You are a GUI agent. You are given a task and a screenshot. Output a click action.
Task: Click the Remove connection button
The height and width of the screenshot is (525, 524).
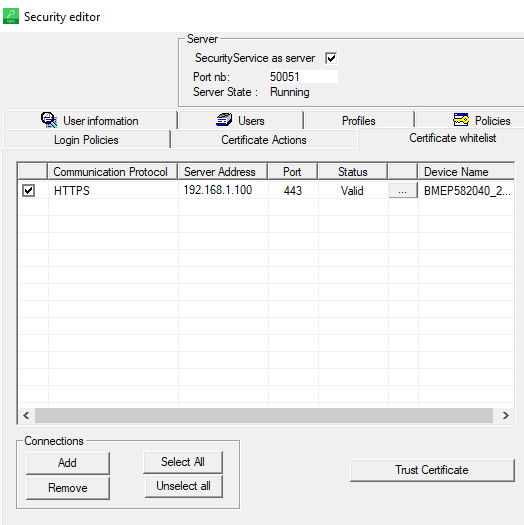(x=68, y=488)
